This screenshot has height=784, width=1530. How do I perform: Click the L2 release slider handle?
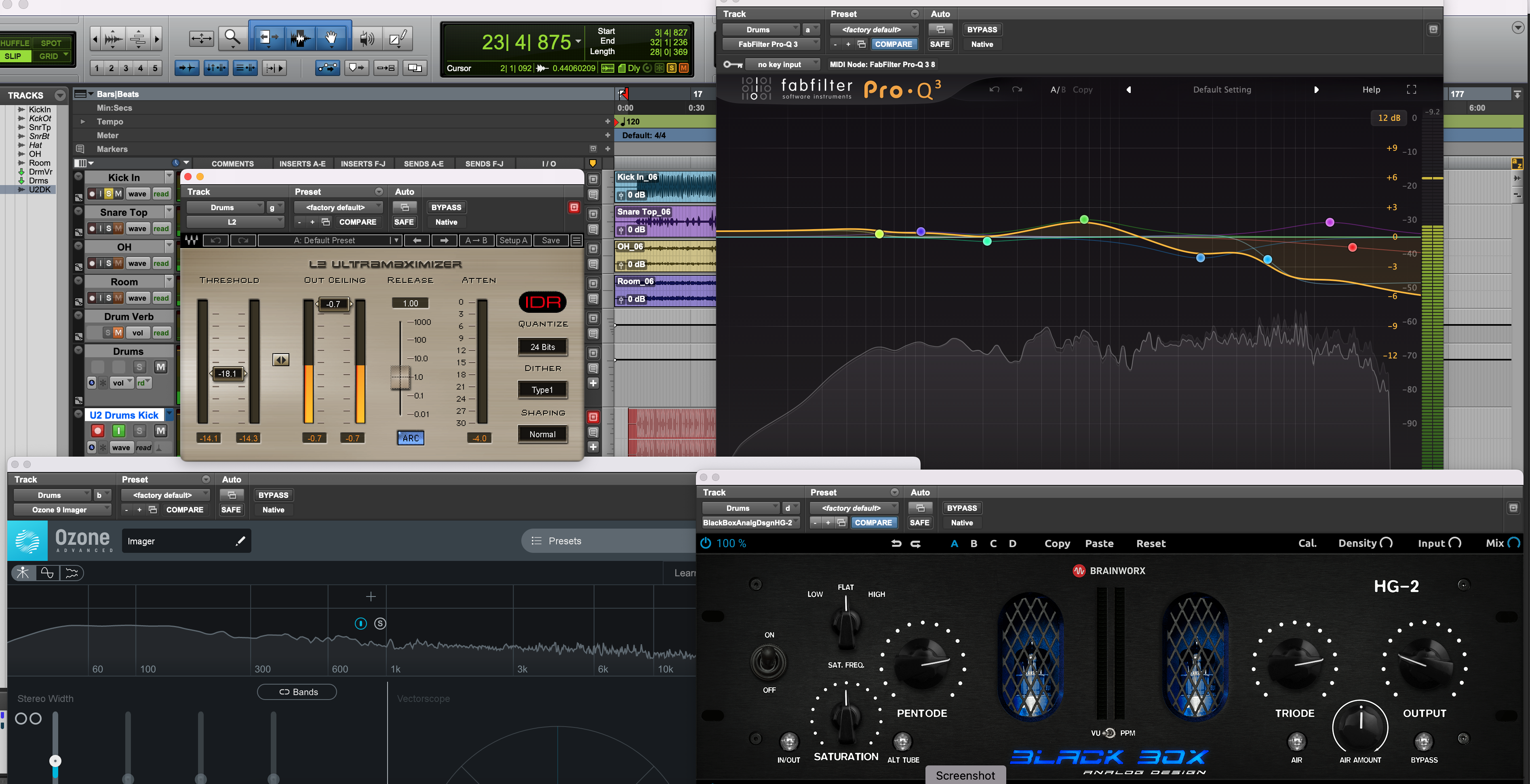(x=400, y=377)
